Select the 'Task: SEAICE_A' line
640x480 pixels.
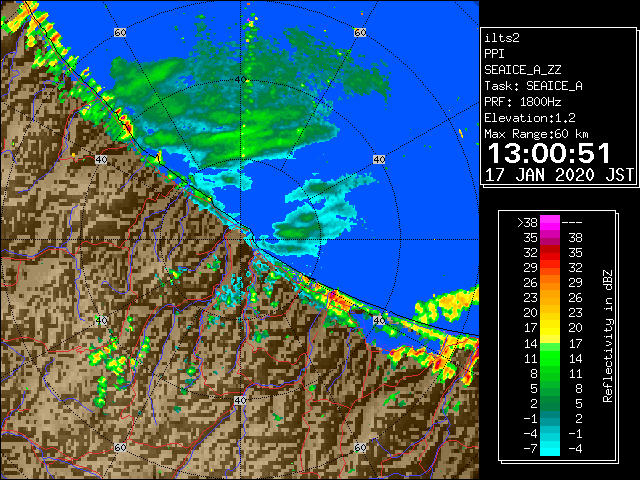pyautogui.click(x=533, y=86)
